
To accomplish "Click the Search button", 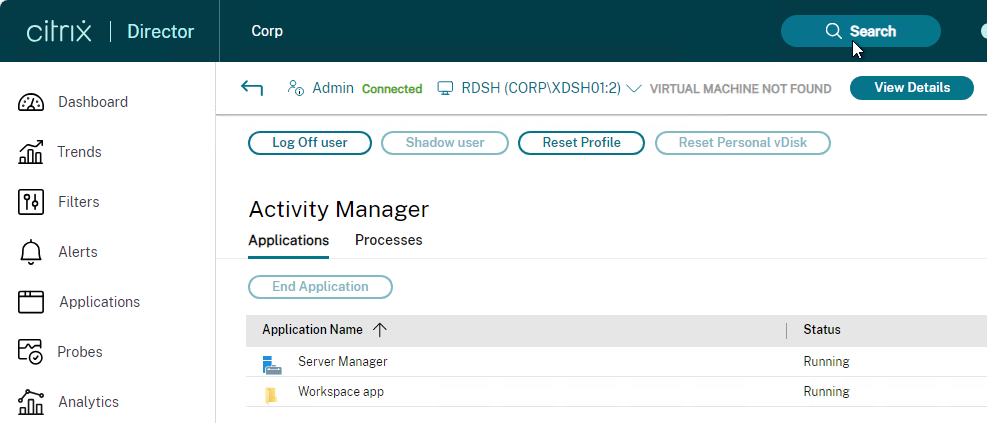I will click(860, 31).
